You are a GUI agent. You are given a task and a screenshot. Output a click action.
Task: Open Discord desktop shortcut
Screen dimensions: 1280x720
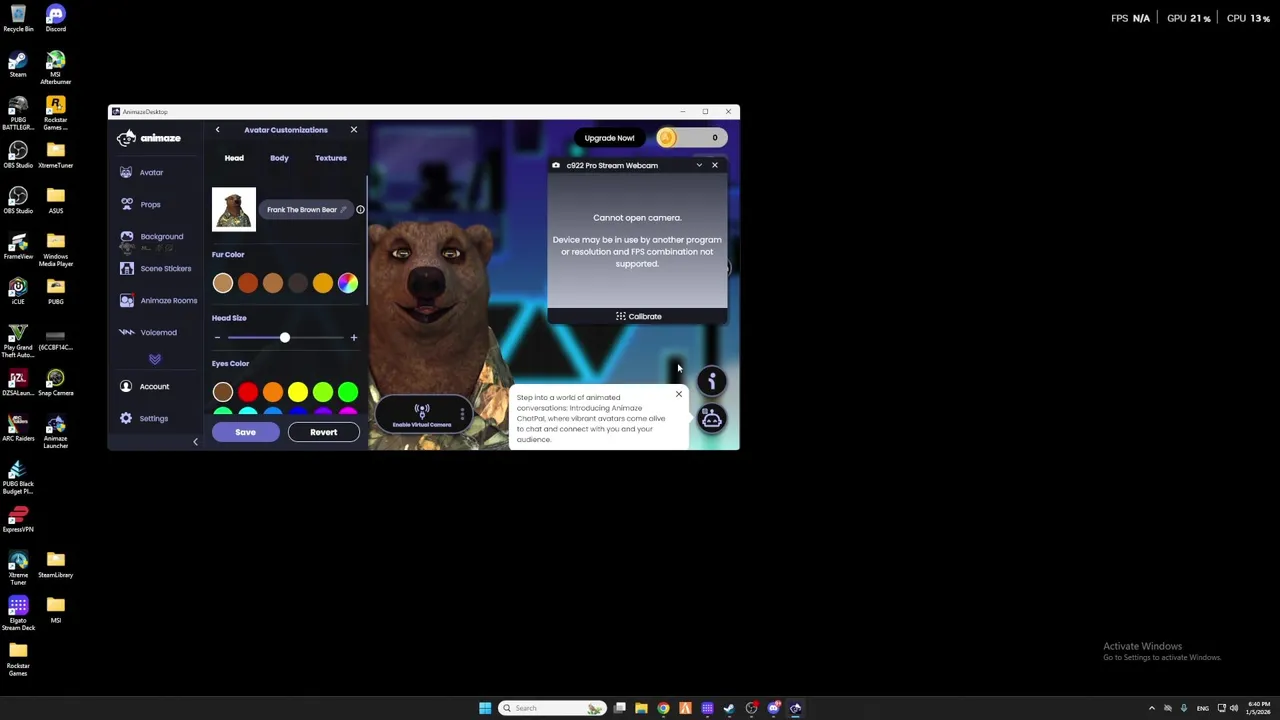coord(55,18)
